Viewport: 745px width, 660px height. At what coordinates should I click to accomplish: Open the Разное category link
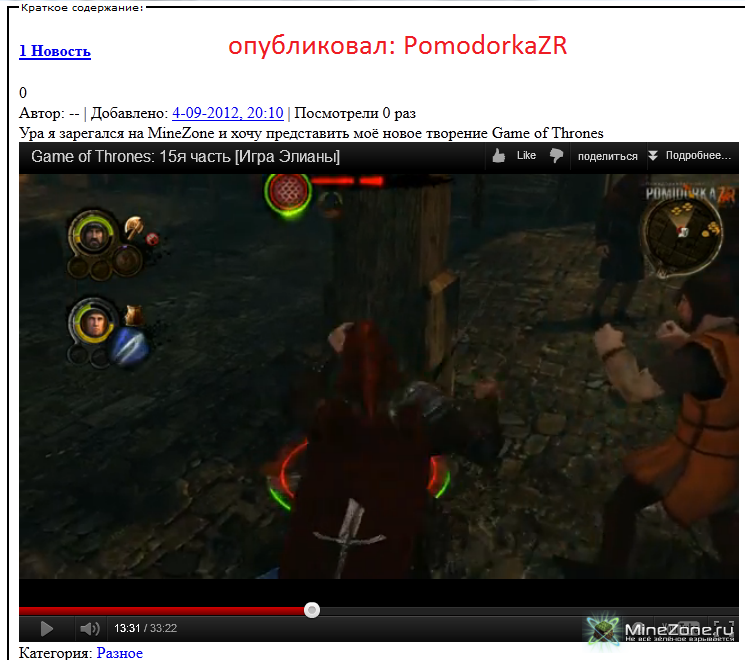pos(119,652)
